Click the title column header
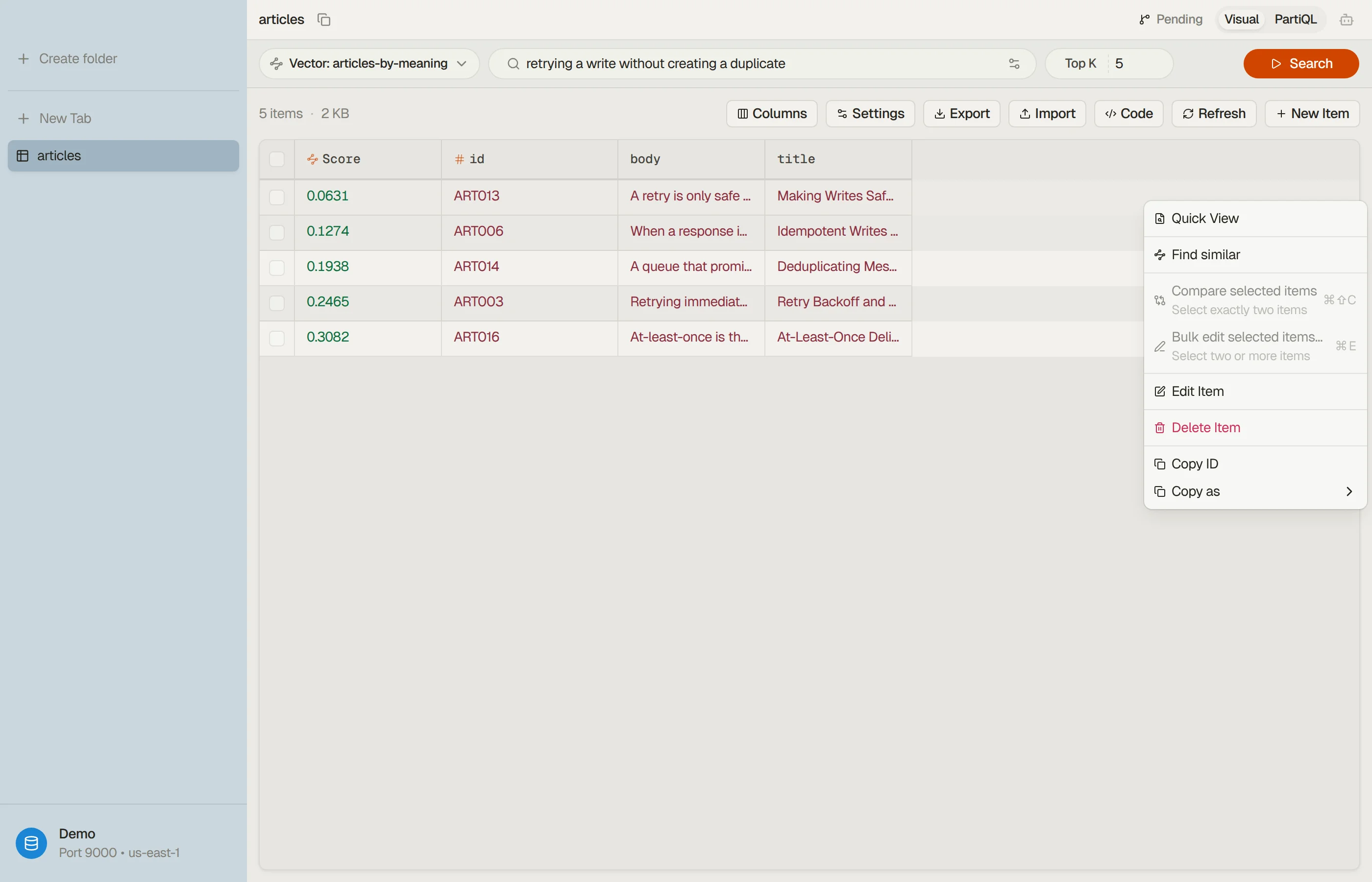The image size is (1372, 882). 838,159
